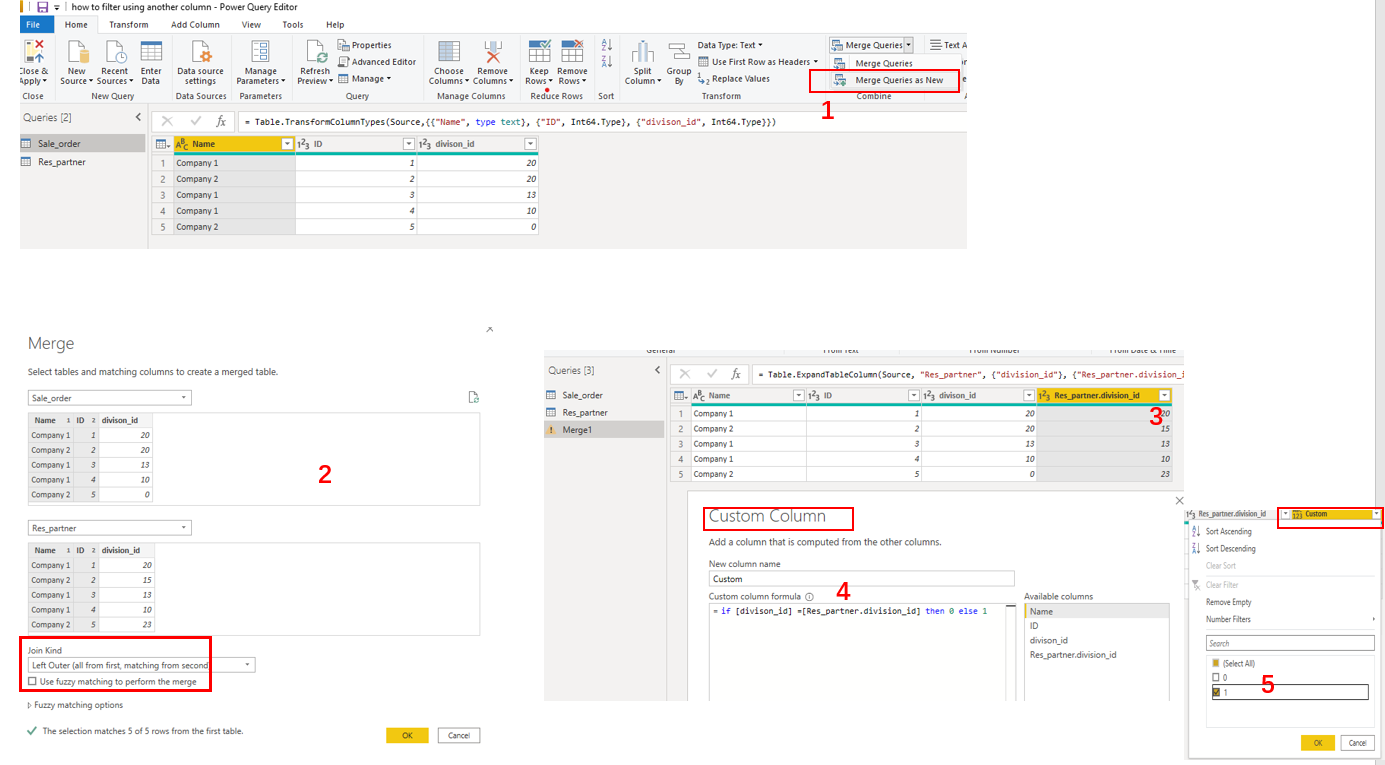Open the Advanced Editor
Viewport: 1385px width, 765px height.
click(x=376, y=62)
